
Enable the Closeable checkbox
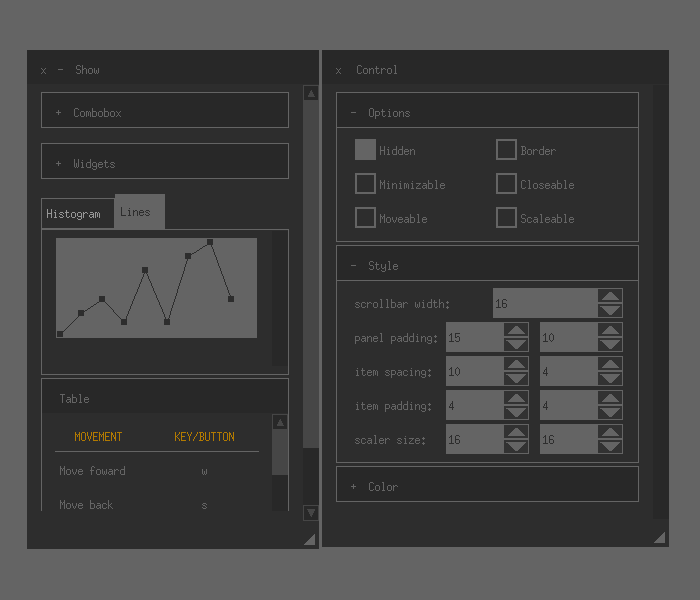[506, 183]
